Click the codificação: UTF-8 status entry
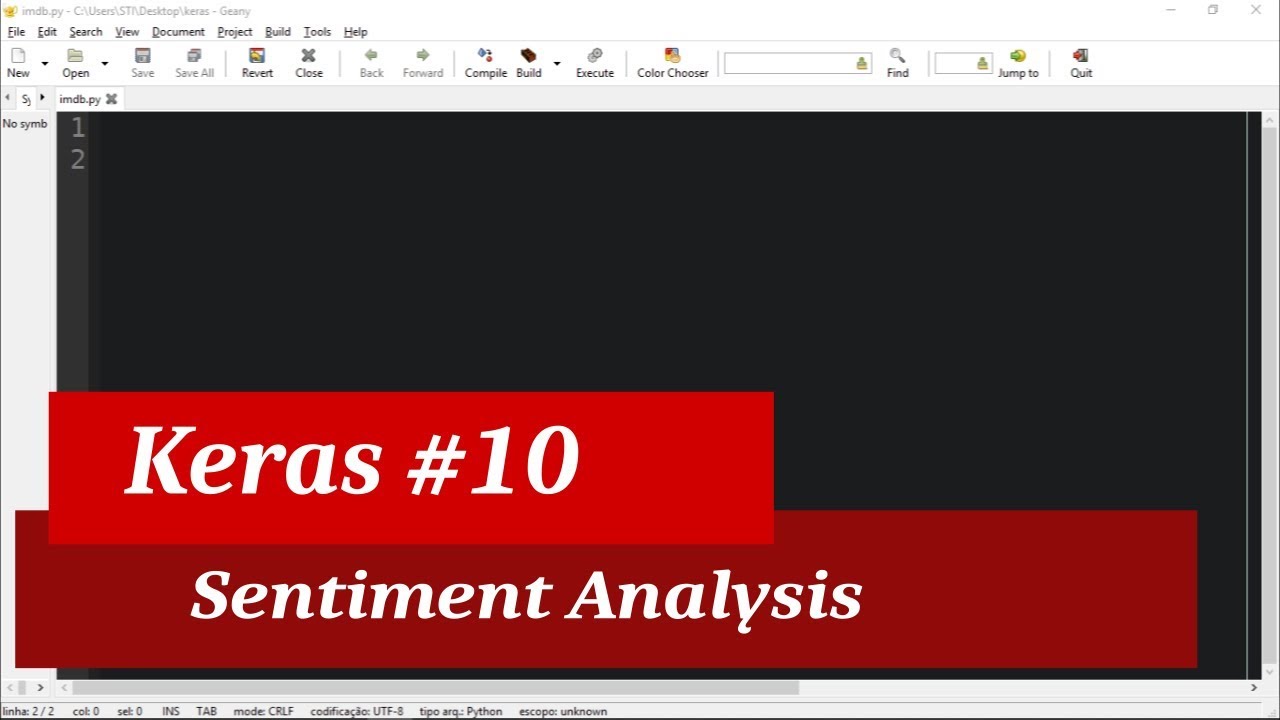Screen dimensions: 1280x720 tap(357, 711)
